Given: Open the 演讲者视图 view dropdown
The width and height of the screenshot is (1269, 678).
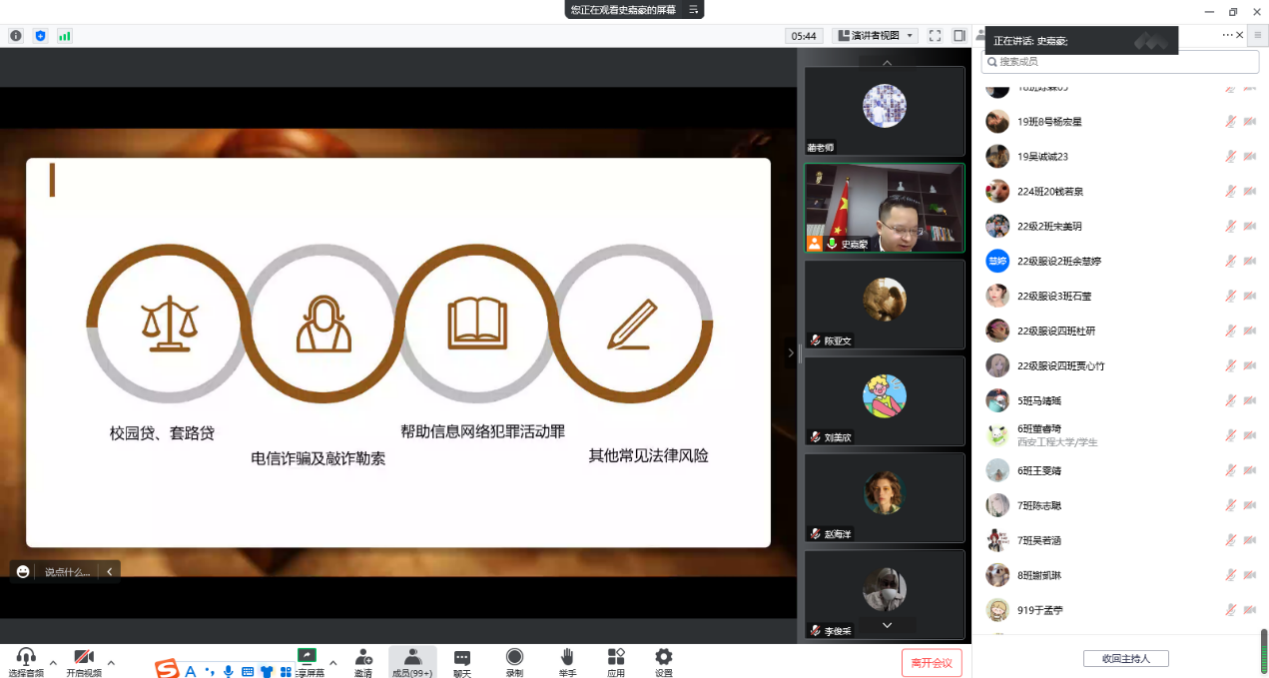Looking at the screenshot, I should [x=875, y=36].
